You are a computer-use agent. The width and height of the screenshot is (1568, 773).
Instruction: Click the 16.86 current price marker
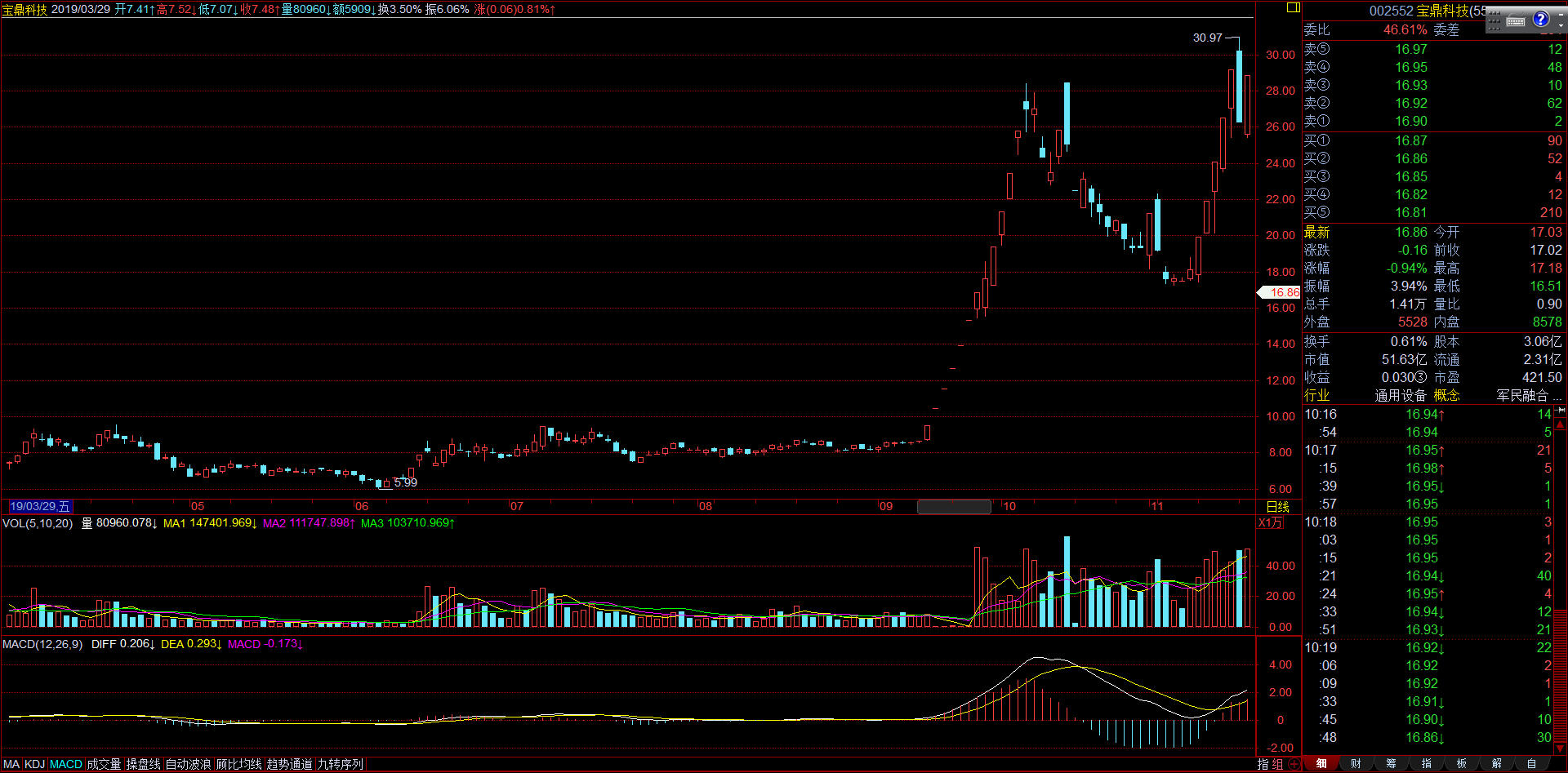1280,292
